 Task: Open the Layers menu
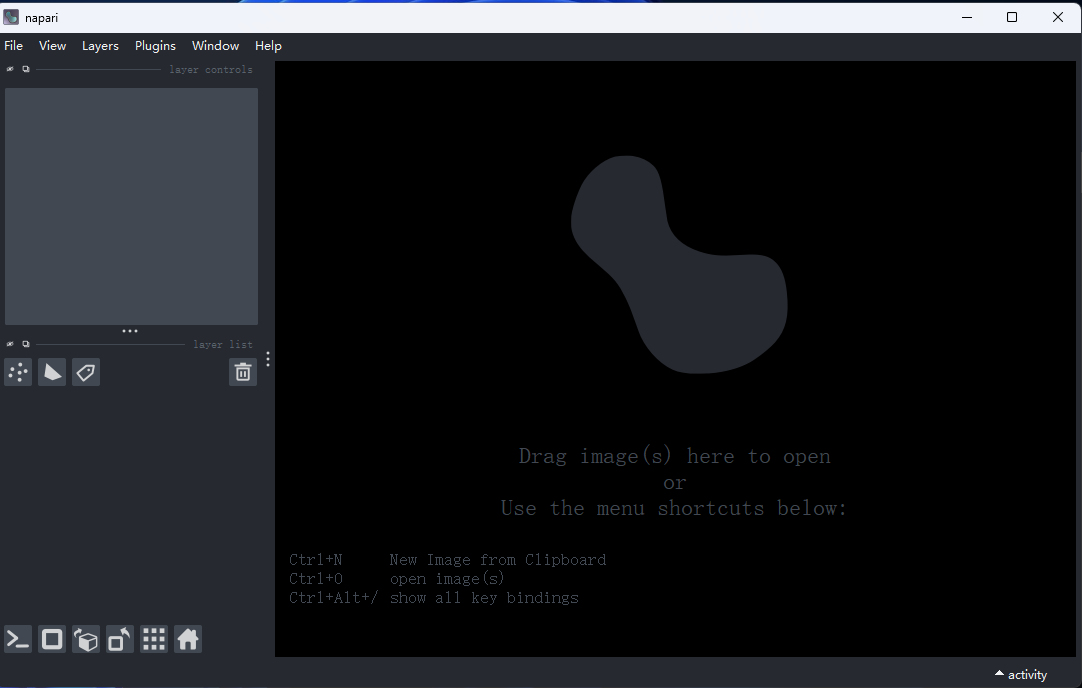tap(100, 46)
